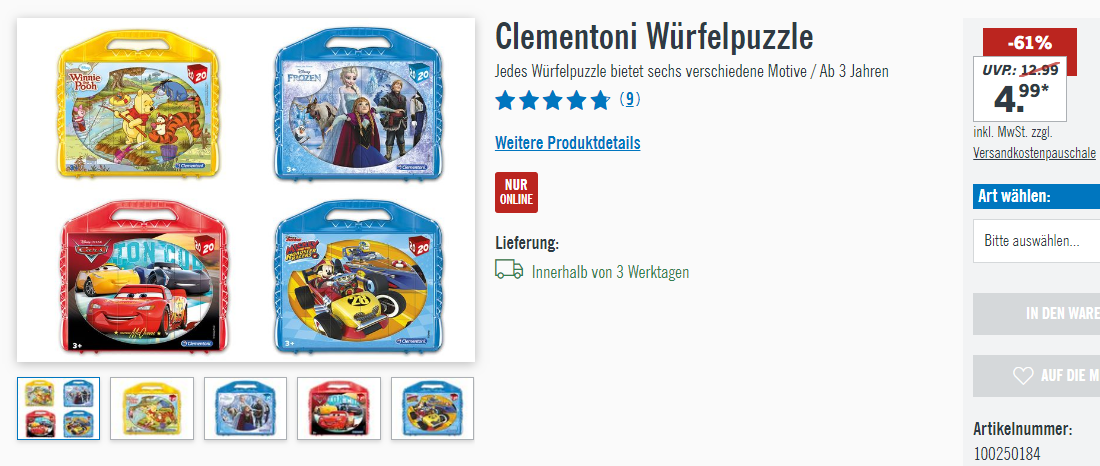1100x466 pixels.
Task: Click the five-star rating icons
Action: (x=552, y=100)
